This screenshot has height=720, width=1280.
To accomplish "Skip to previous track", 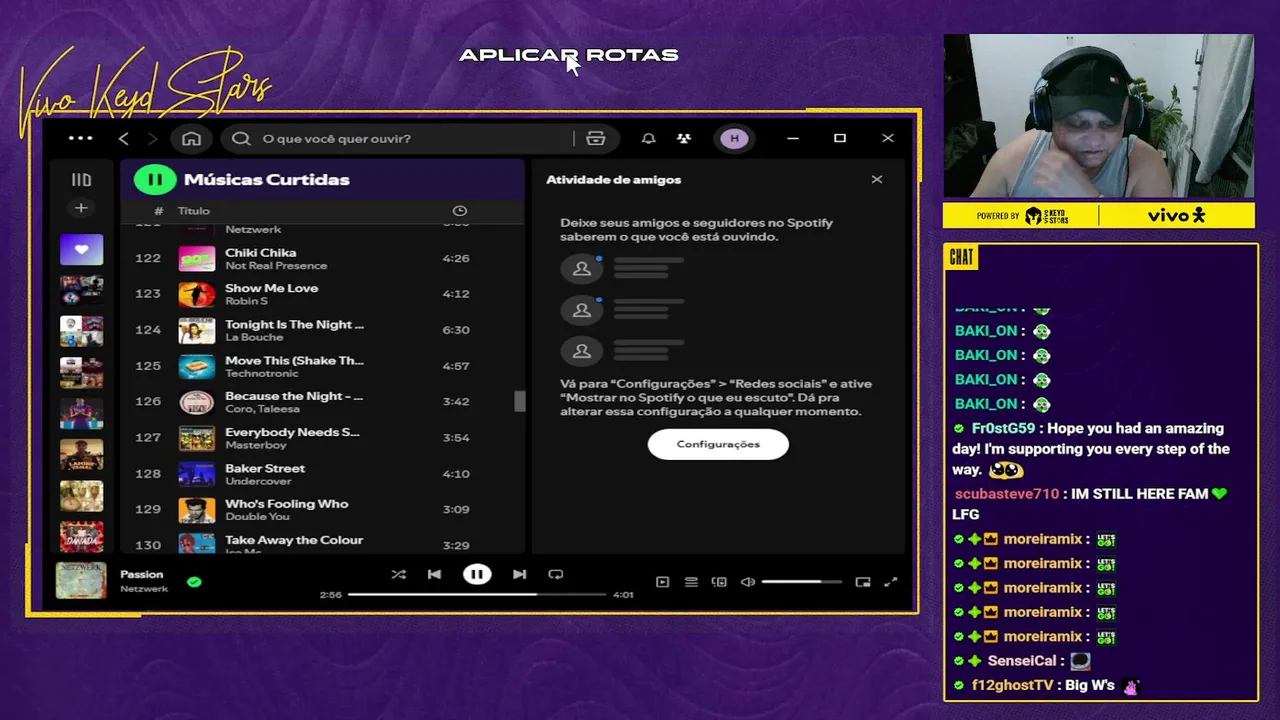I will click(x=434, y=574).
